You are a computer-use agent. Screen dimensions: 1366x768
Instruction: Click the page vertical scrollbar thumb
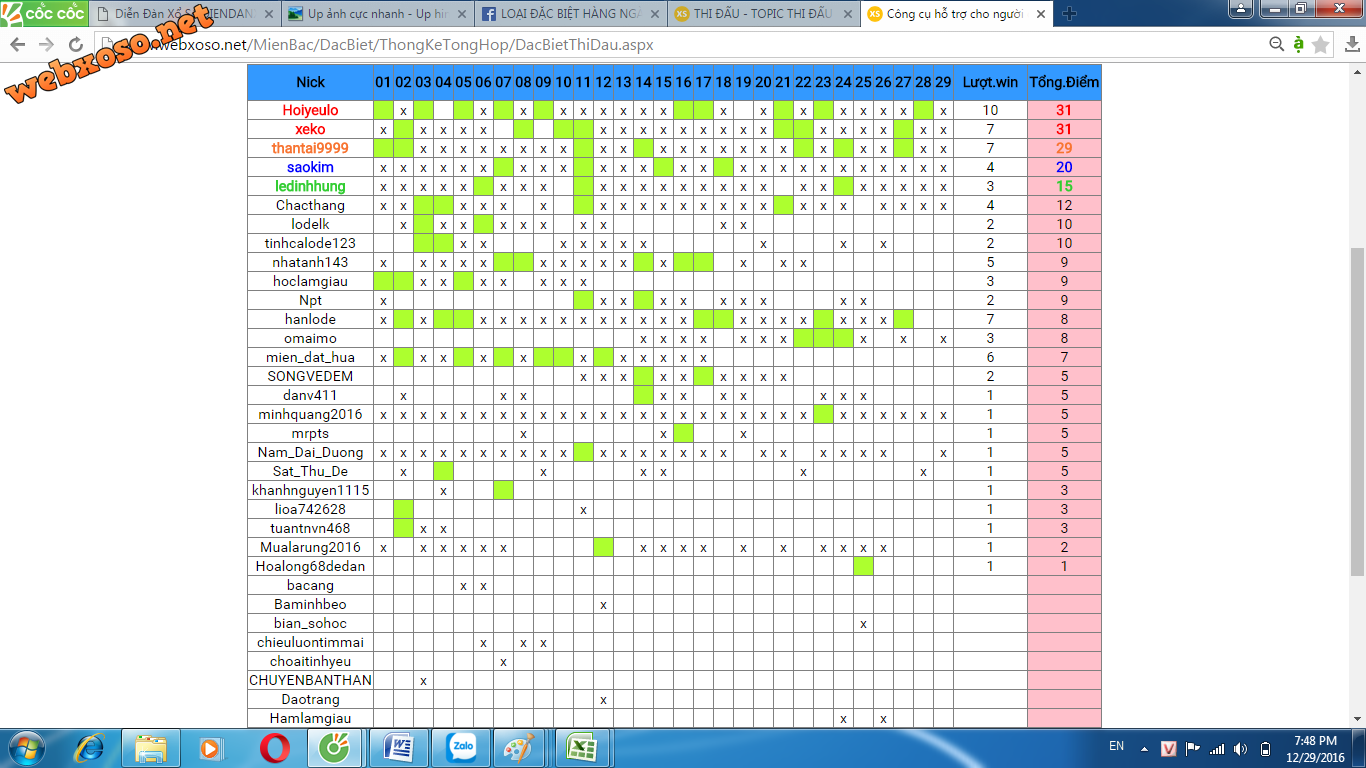click(x=1357, y=410)
